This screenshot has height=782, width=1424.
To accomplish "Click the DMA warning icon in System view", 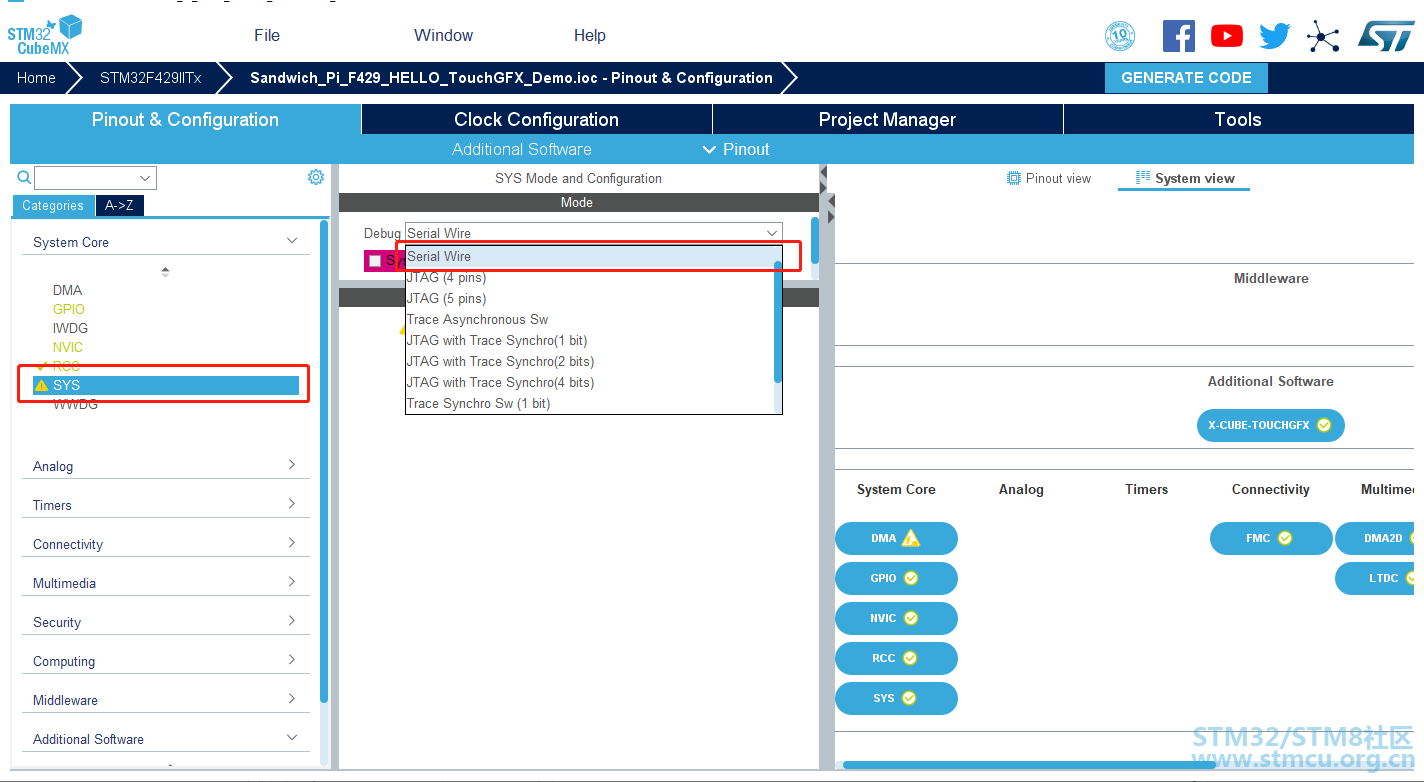I will pos(910,538).
